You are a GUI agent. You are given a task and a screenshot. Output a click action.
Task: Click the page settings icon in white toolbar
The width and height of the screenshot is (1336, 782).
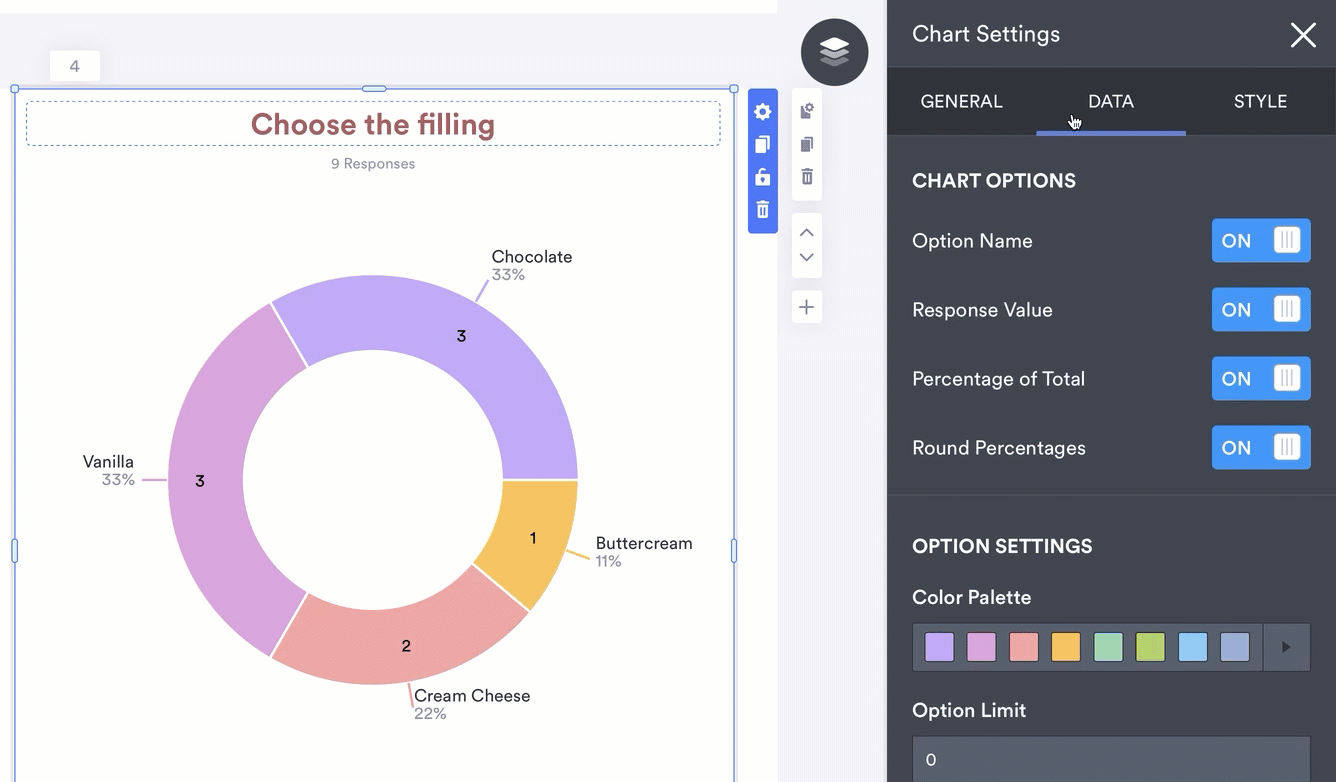[x=807, y=111]
